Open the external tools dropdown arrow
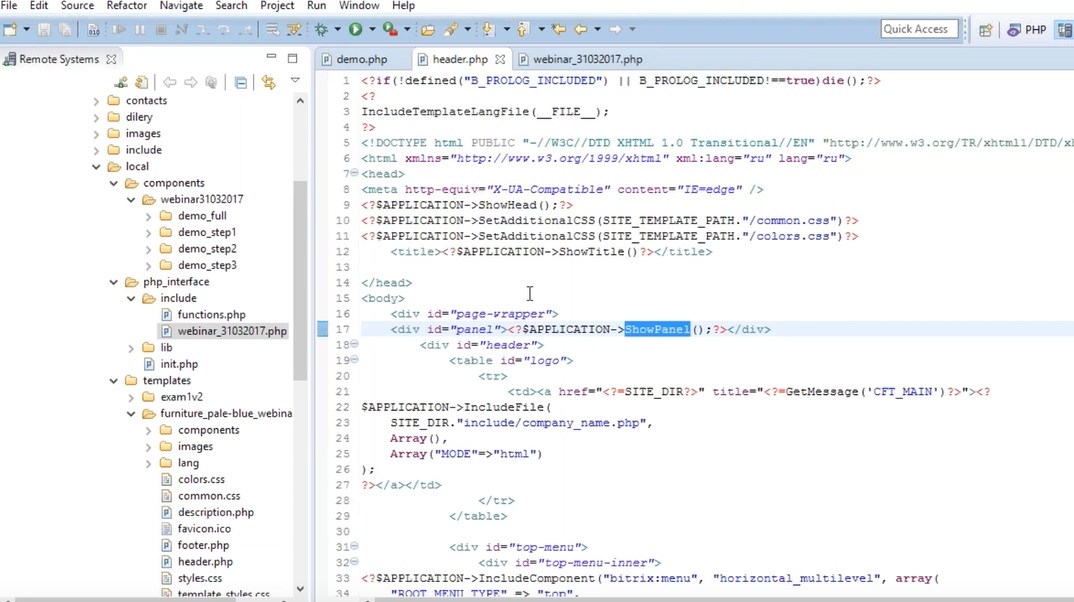The width and height of the screenshot is (1074, 602). coord(407,29)
